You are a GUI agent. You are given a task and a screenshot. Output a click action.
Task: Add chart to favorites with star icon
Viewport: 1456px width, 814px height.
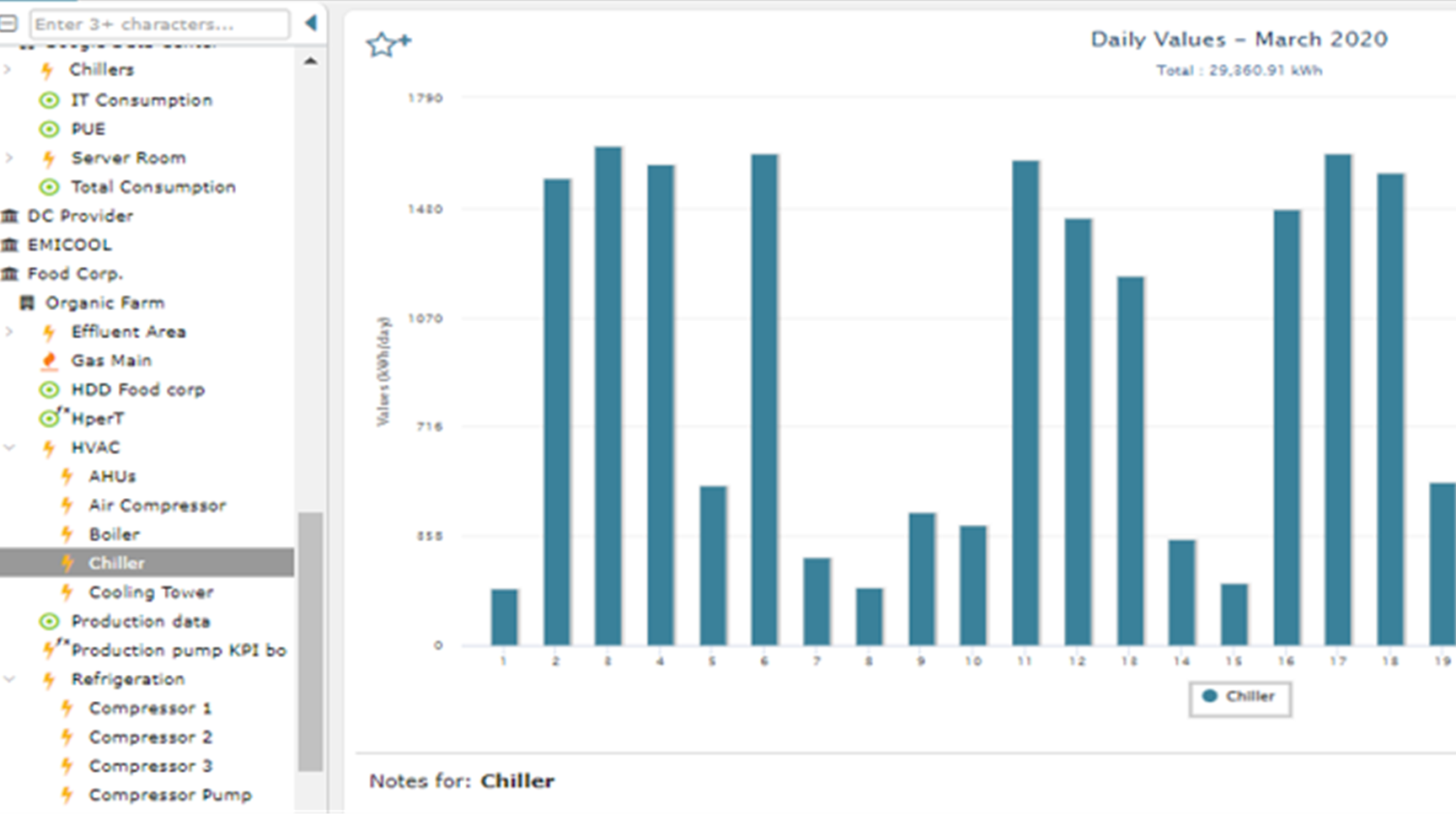point(388,44)
